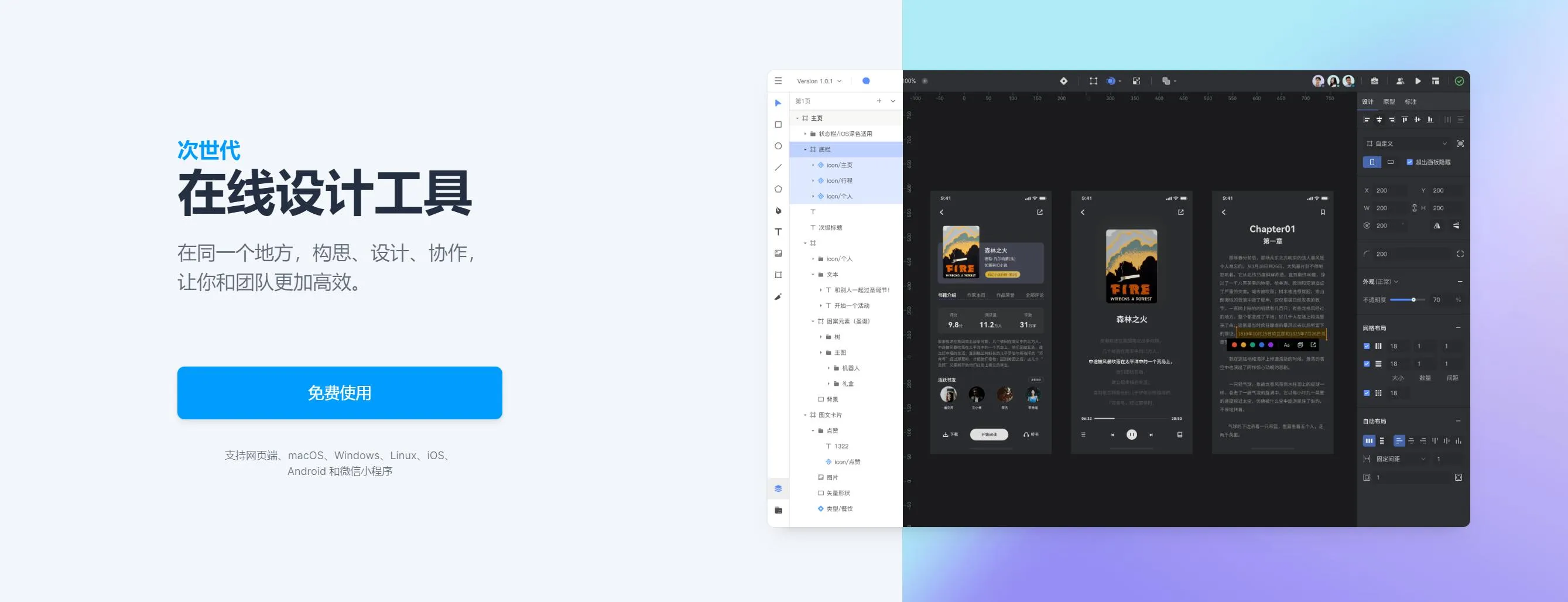The image size is (1568, 602).
Task: Uncheck 超出画板隐藏 checkbox
Action: coord(1410,163)
